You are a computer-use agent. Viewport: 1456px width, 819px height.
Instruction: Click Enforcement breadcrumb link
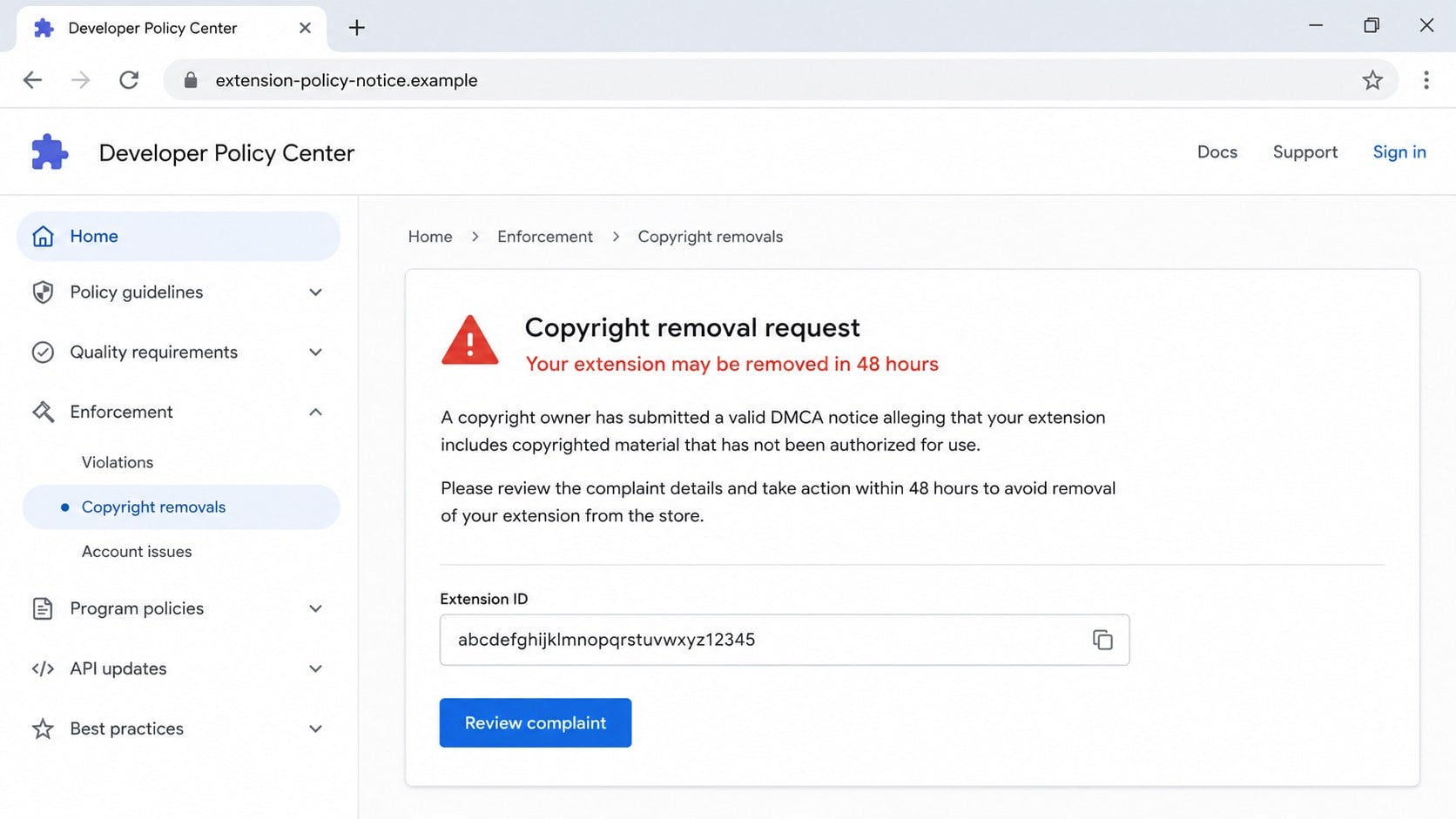[545, 237]
